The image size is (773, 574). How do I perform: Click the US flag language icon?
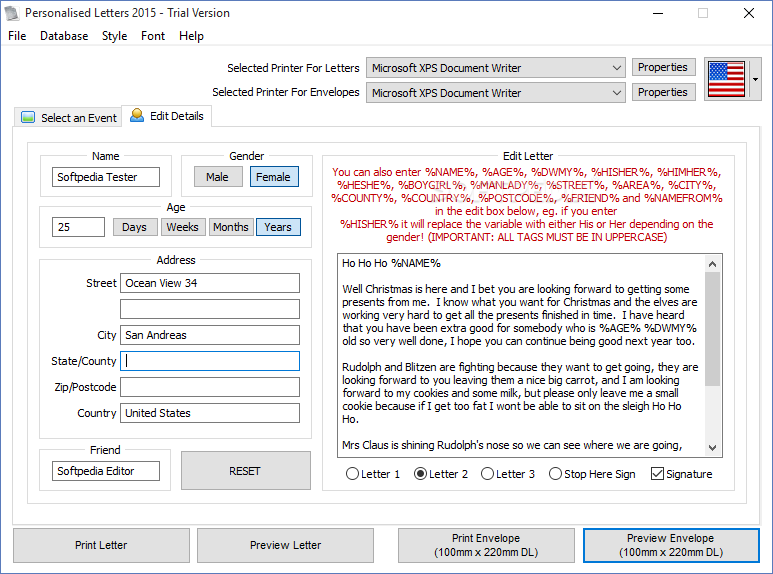[x=726, y=79]
